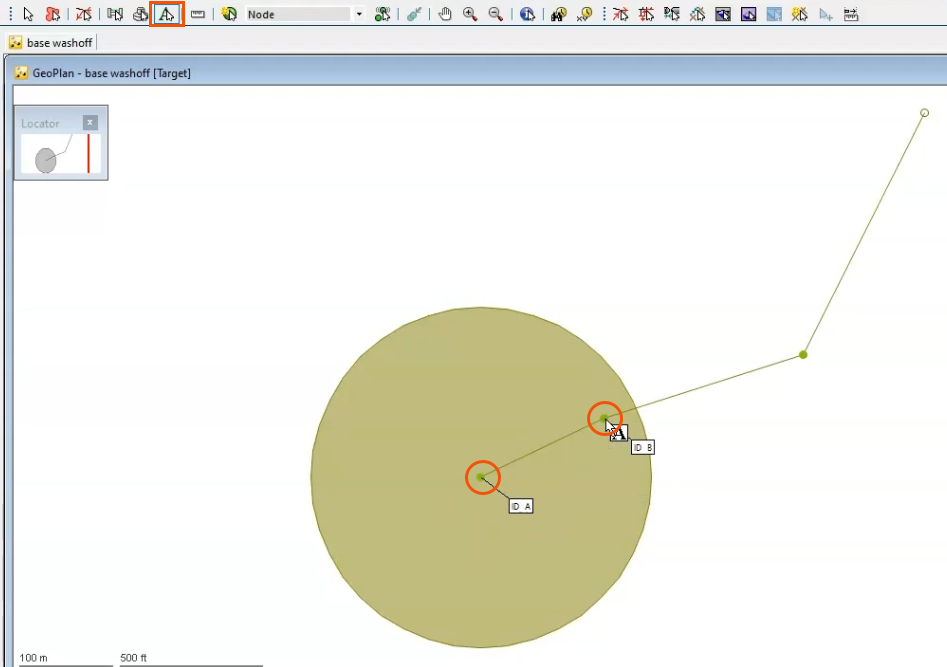
Task: Click the GeoPlan window title bar
Action: (x=400, y=73)
